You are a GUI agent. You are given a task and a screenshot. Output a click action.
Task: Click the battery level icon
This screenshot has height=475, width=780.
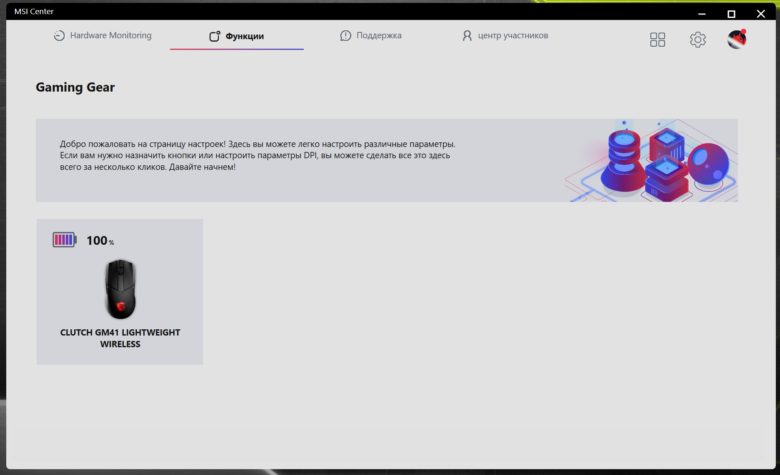(x=65, y=240)
